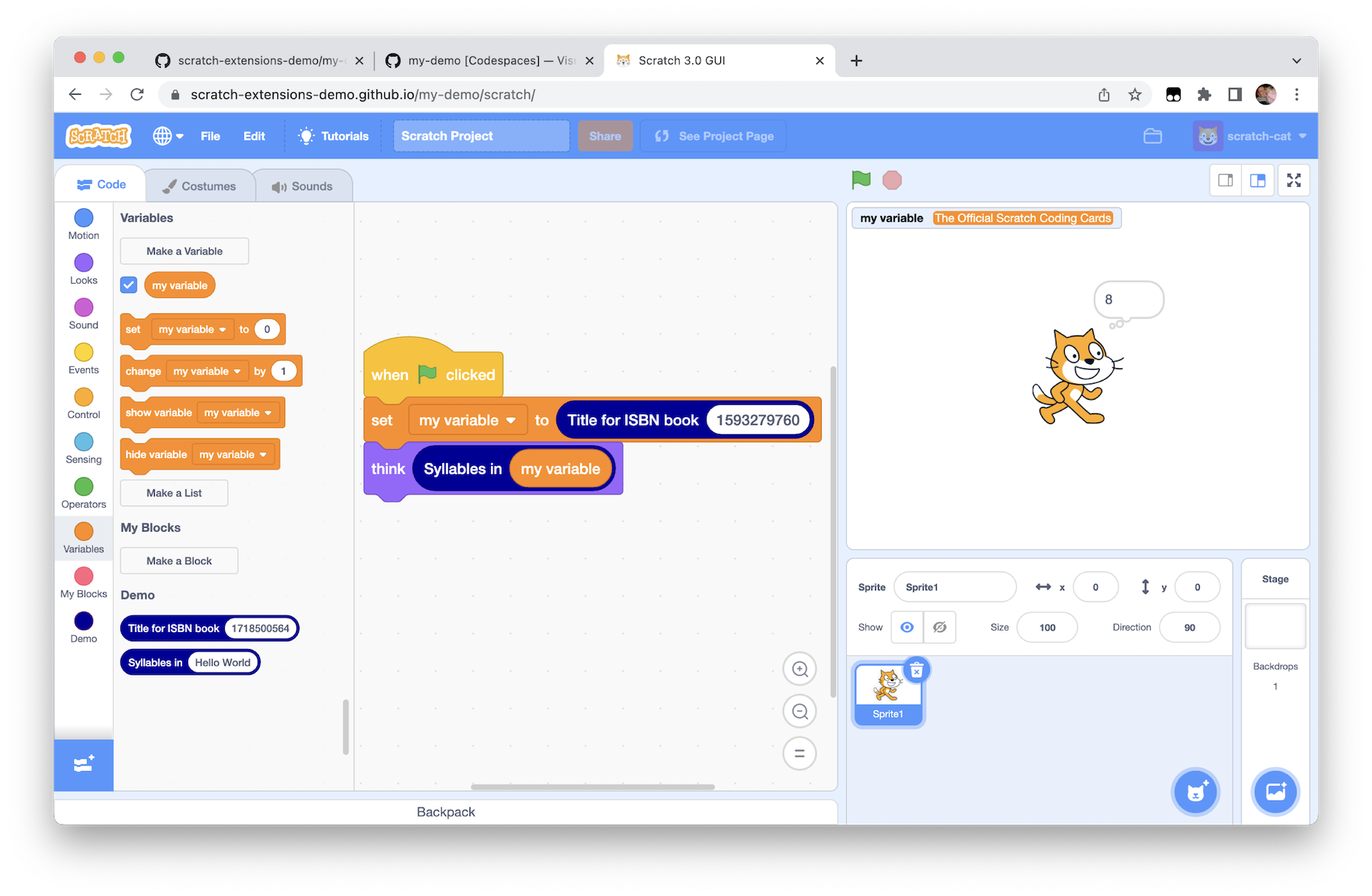The width and height of the screenshot is (1372, 896).
Task: Open the File menu
Action: click(x=210, y=136)
